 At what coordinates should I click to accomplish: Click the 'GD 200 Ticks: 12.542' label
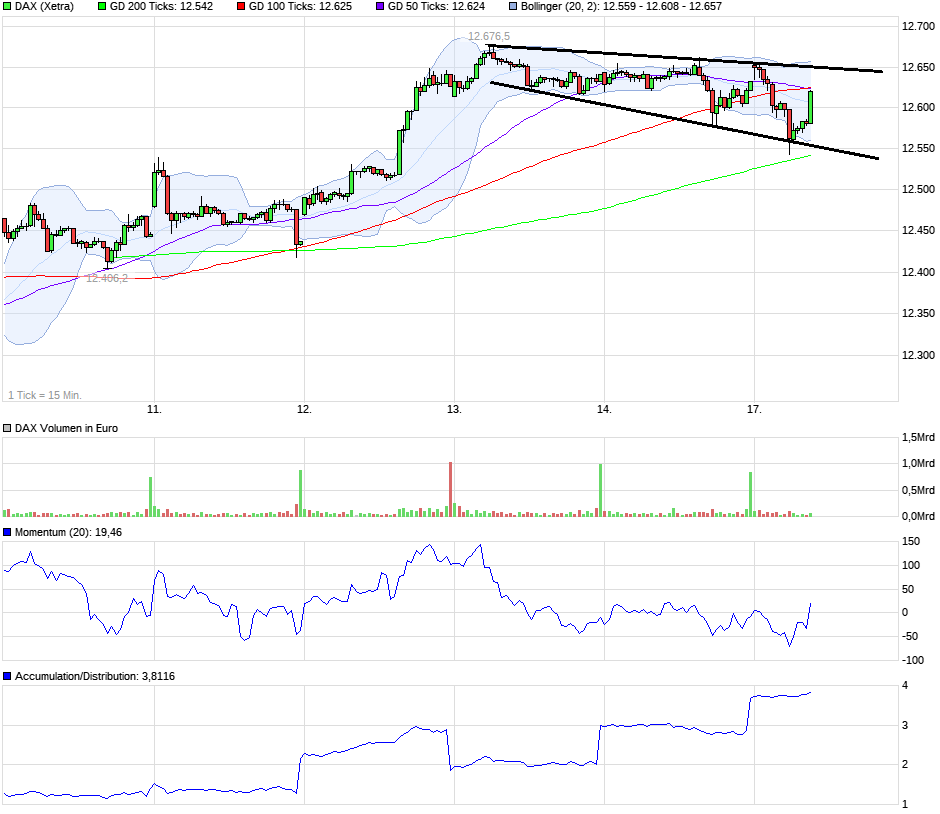click(161, 7)
